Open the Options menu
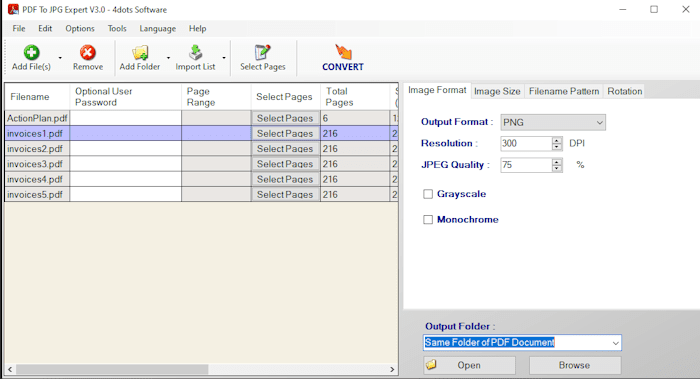Image resolution: width=700 pixels, height=379 pixels. [80, 29]
